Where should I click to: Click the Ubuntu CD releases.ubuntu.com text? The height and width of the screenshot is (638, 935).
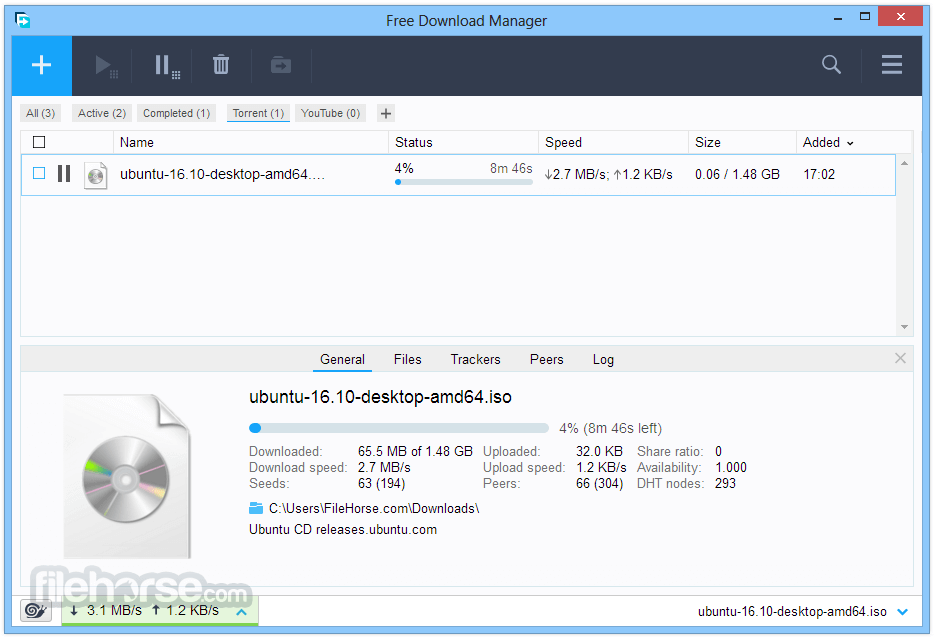[343, 529]
